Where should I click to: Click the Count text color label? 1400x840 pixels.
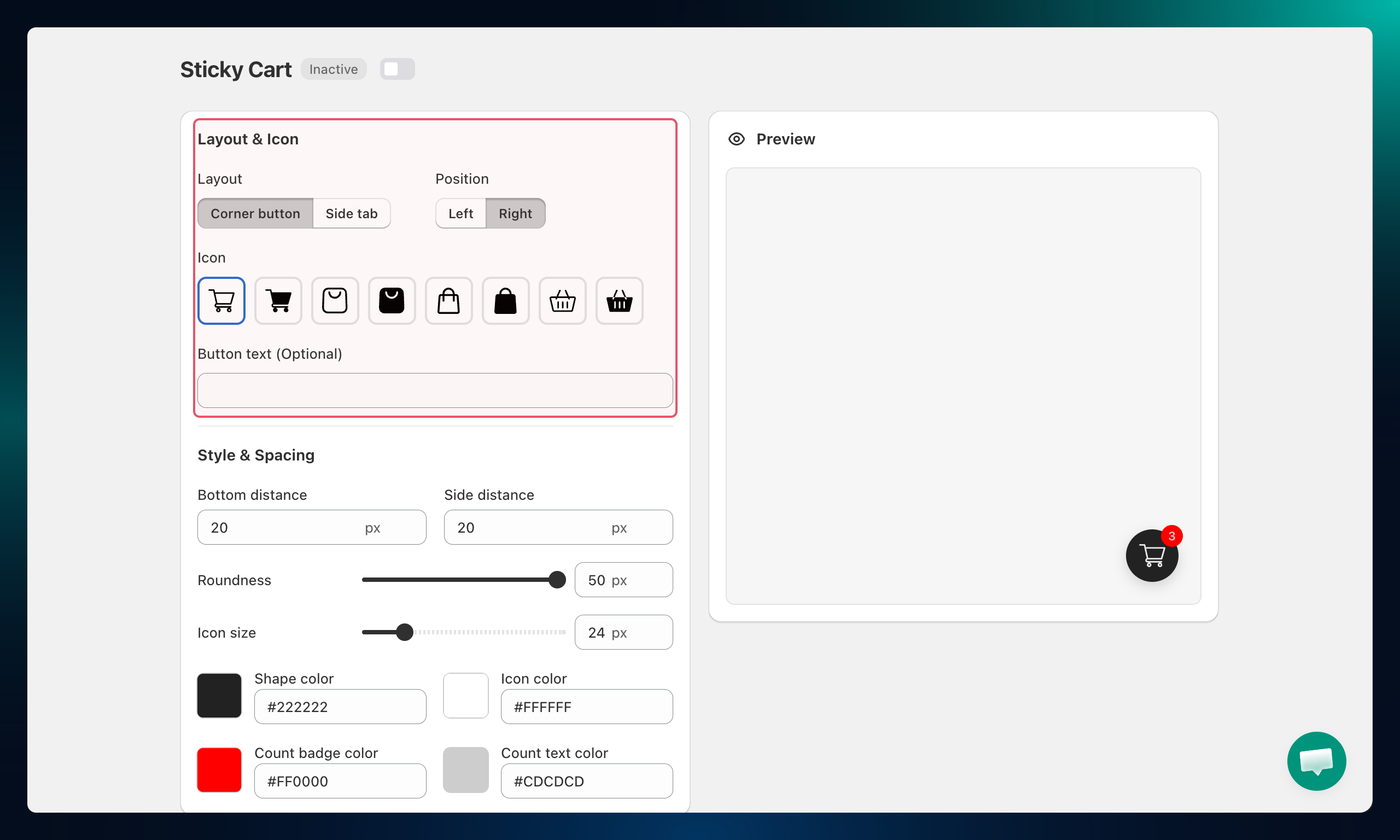coord(555,753)
